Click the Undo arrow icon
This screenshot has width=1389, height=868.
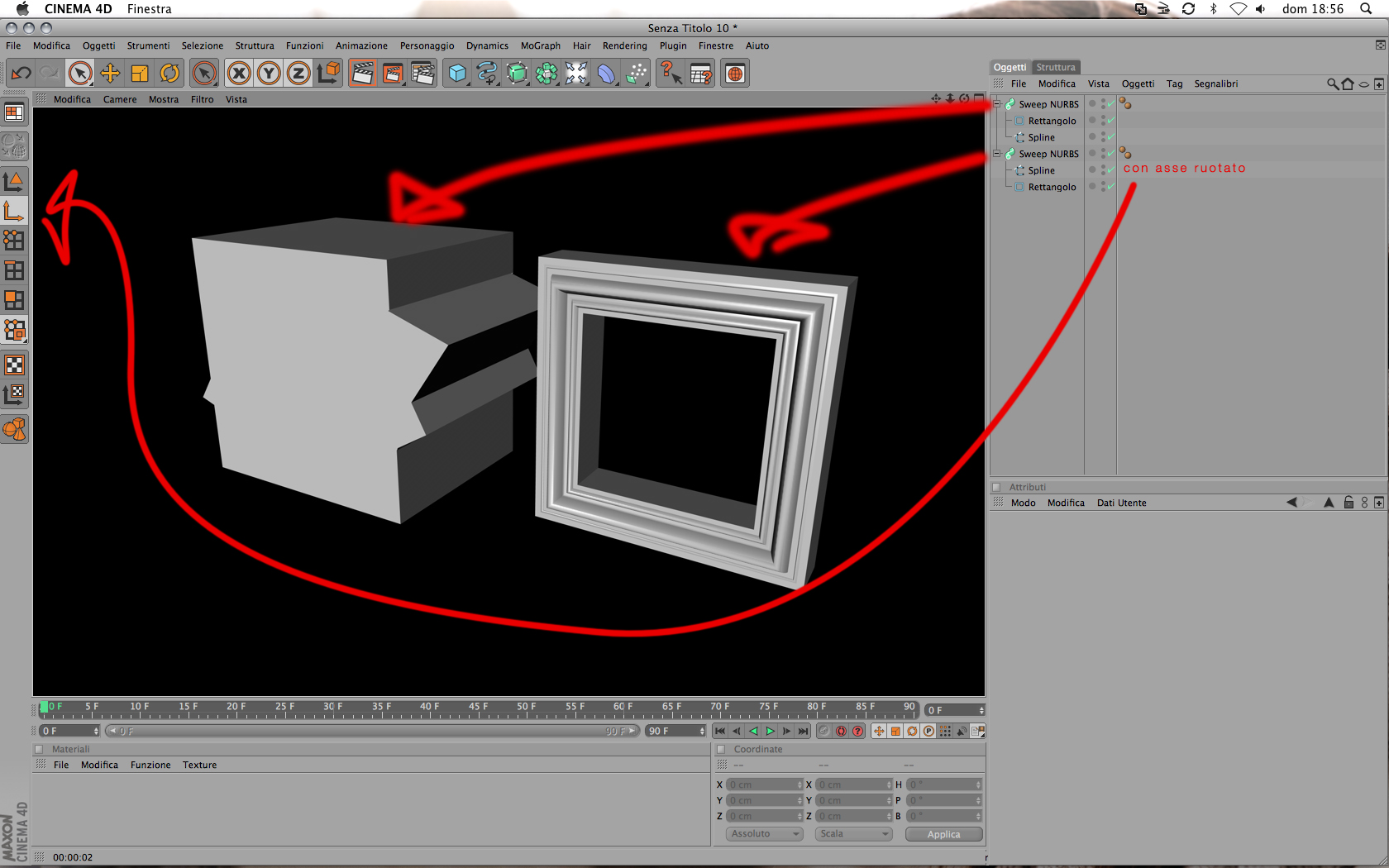(x=21, y=74)
